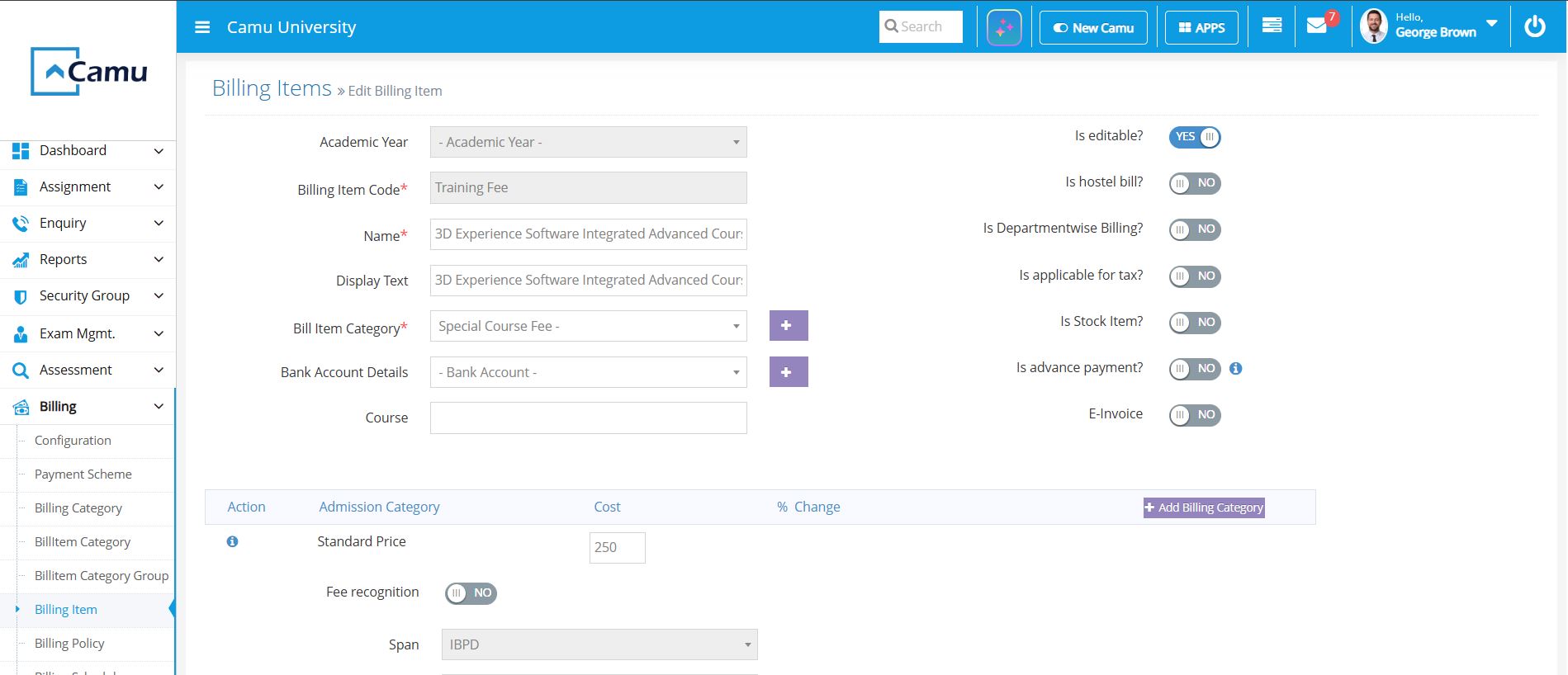Open the Academic Year dropdown
The image size is (1568, 675).
point(588,142)
